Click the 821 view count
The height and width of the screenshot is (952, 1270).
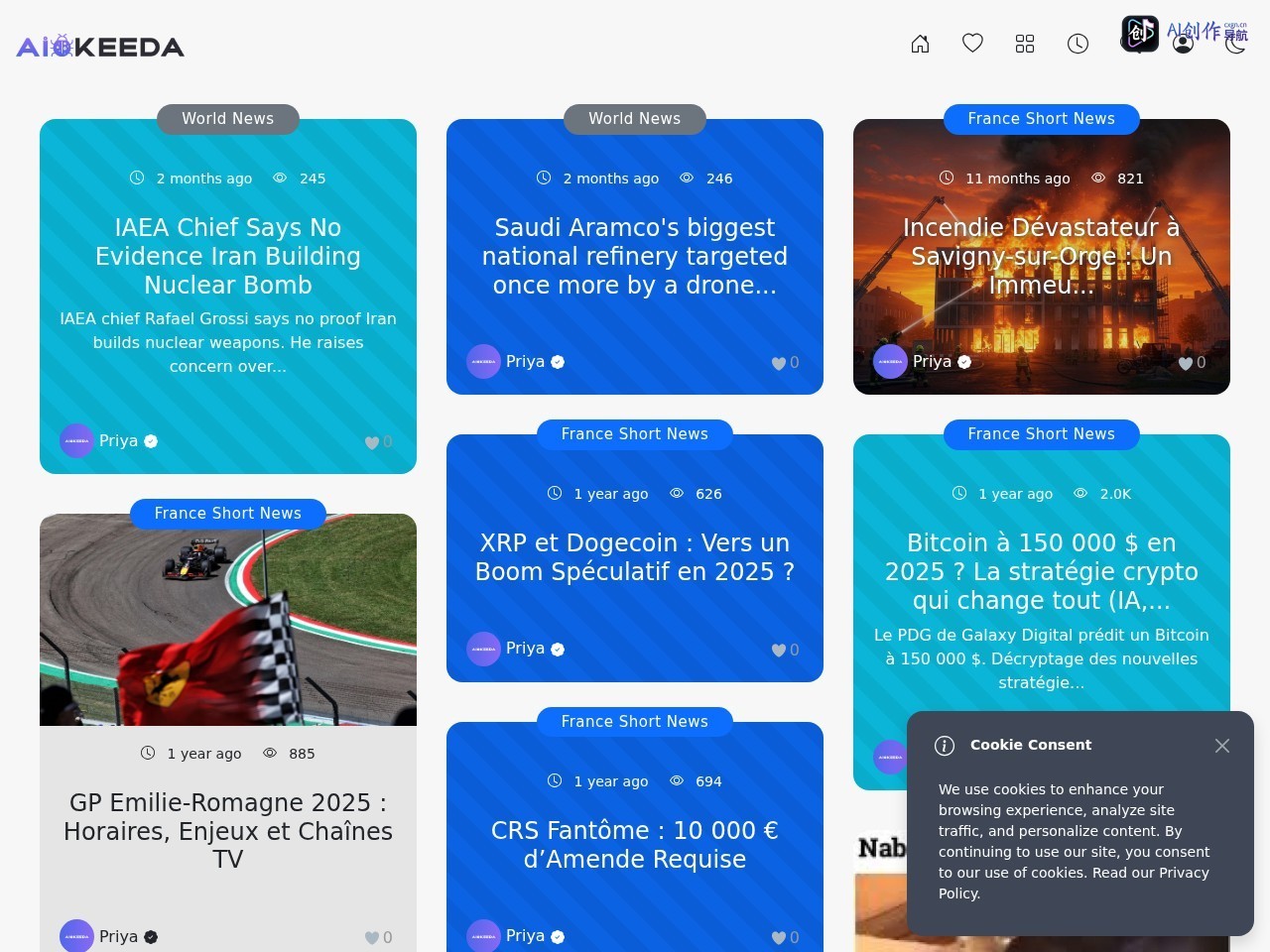point(1130,178)
